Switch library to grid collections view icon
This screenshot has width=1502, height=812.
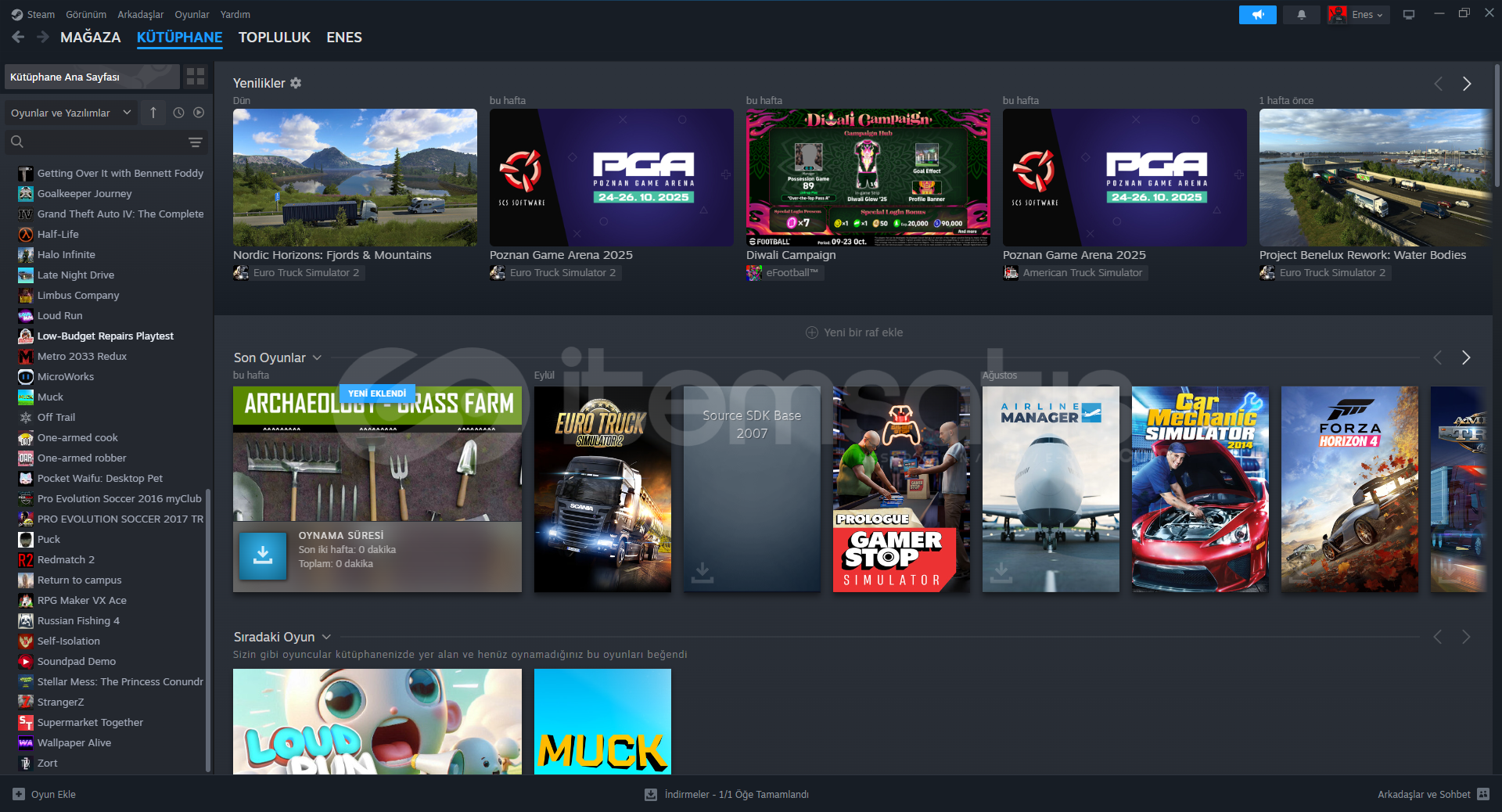pos(196,76)
